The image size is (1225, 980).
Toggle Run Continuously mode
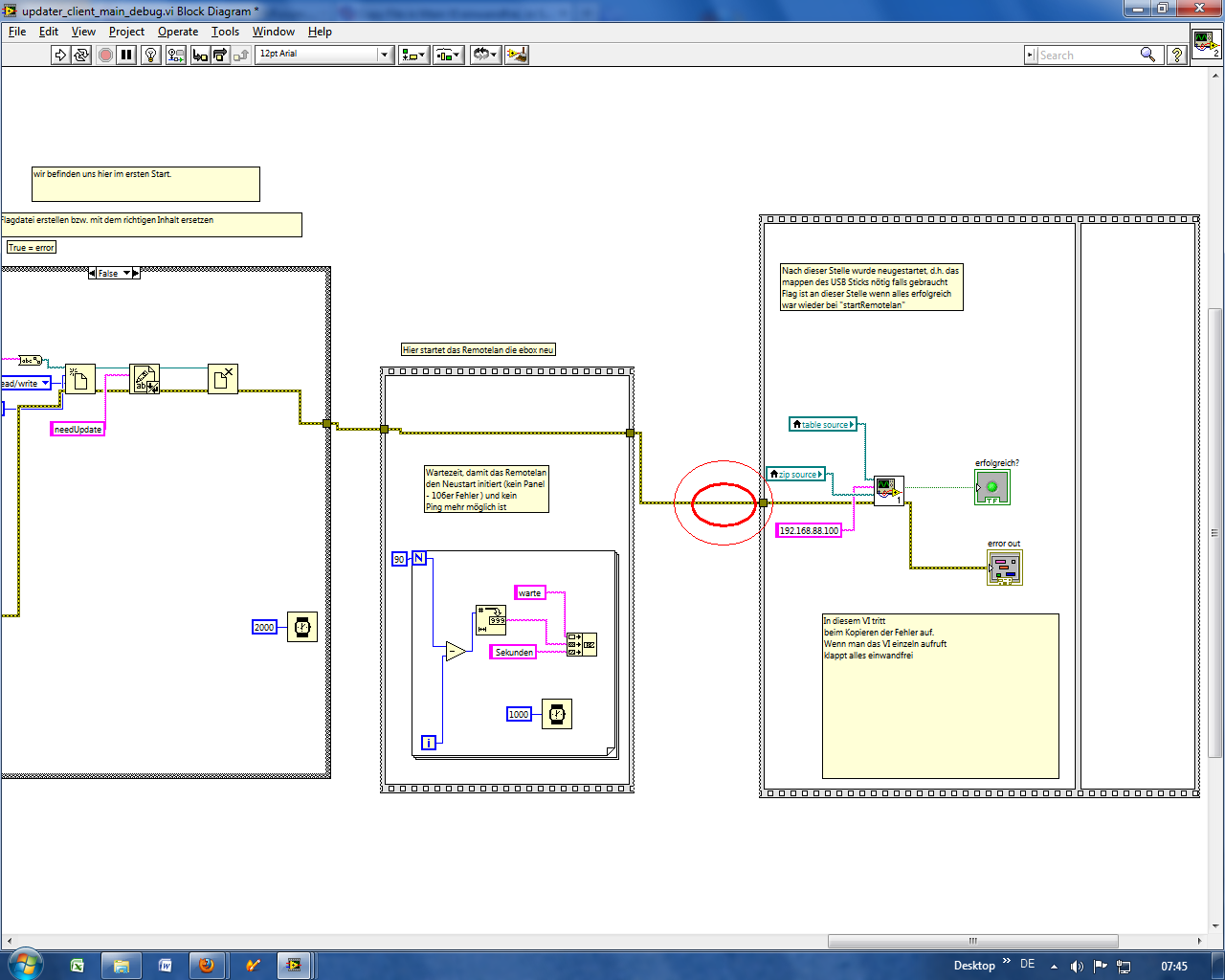click(81, 55)
